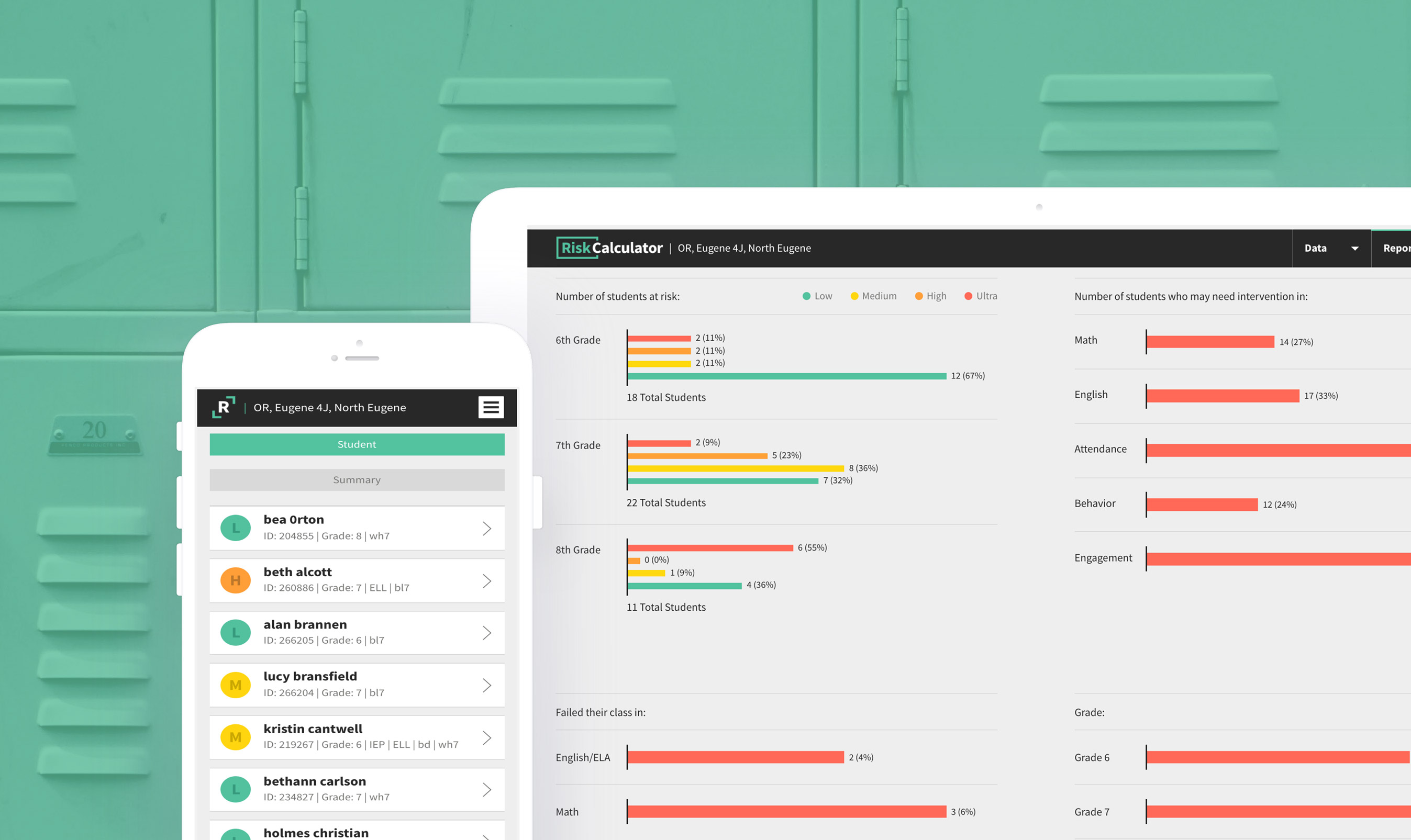Select student name holmes christian
Image resolution: width=1411 pixels, height=840 pixels.
pos(316,833)
